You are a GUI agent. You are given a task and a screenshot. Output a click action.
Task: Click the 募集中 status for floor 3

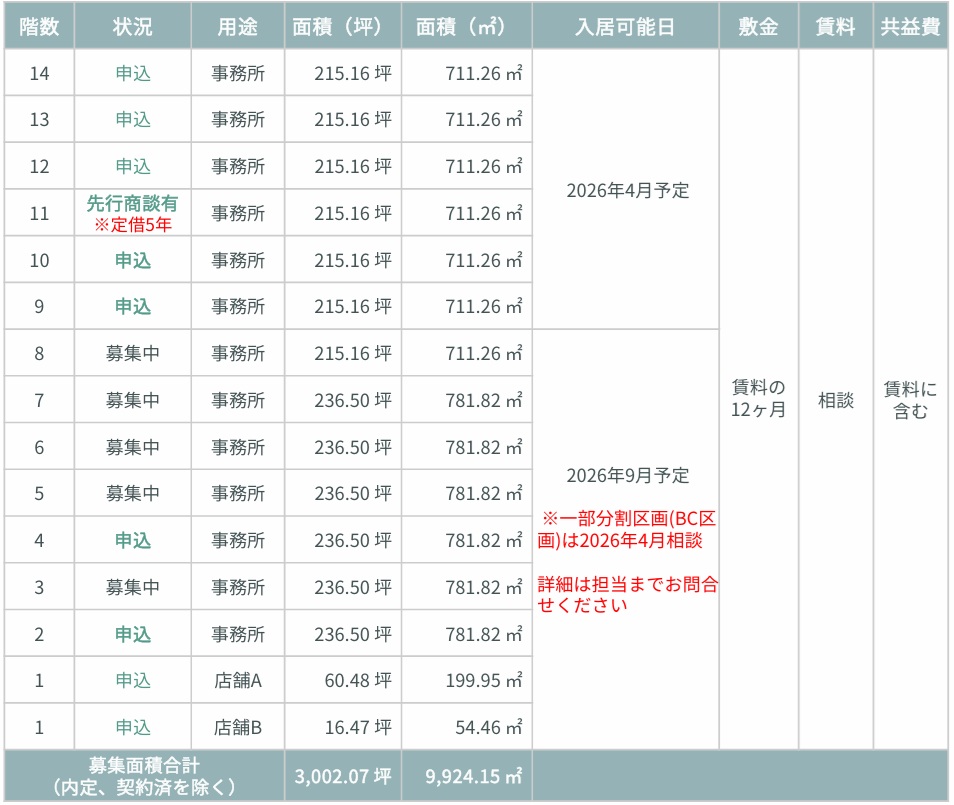point(133,587)
